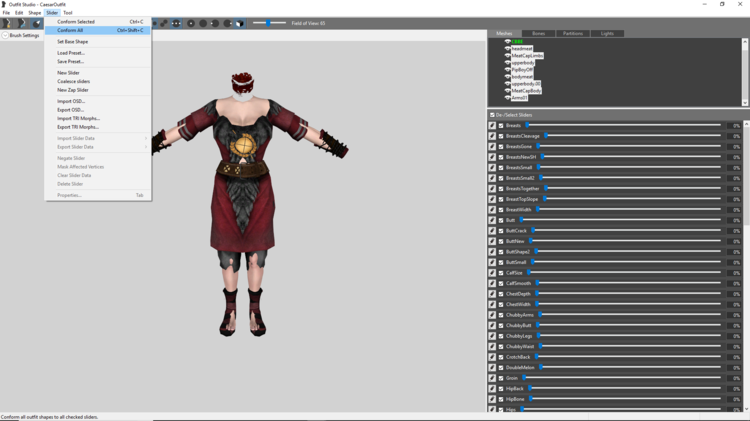Viewport: 750px width, 421px height.
Task: Click the first body-shape tool icon in the toolbar
Action: (x=7, y=23)
